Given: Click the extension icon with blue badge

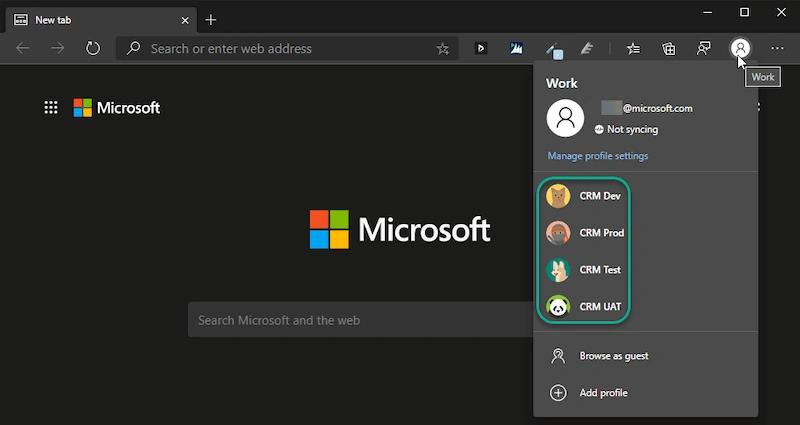Looking at the screenshot, I should coord(555,51).
